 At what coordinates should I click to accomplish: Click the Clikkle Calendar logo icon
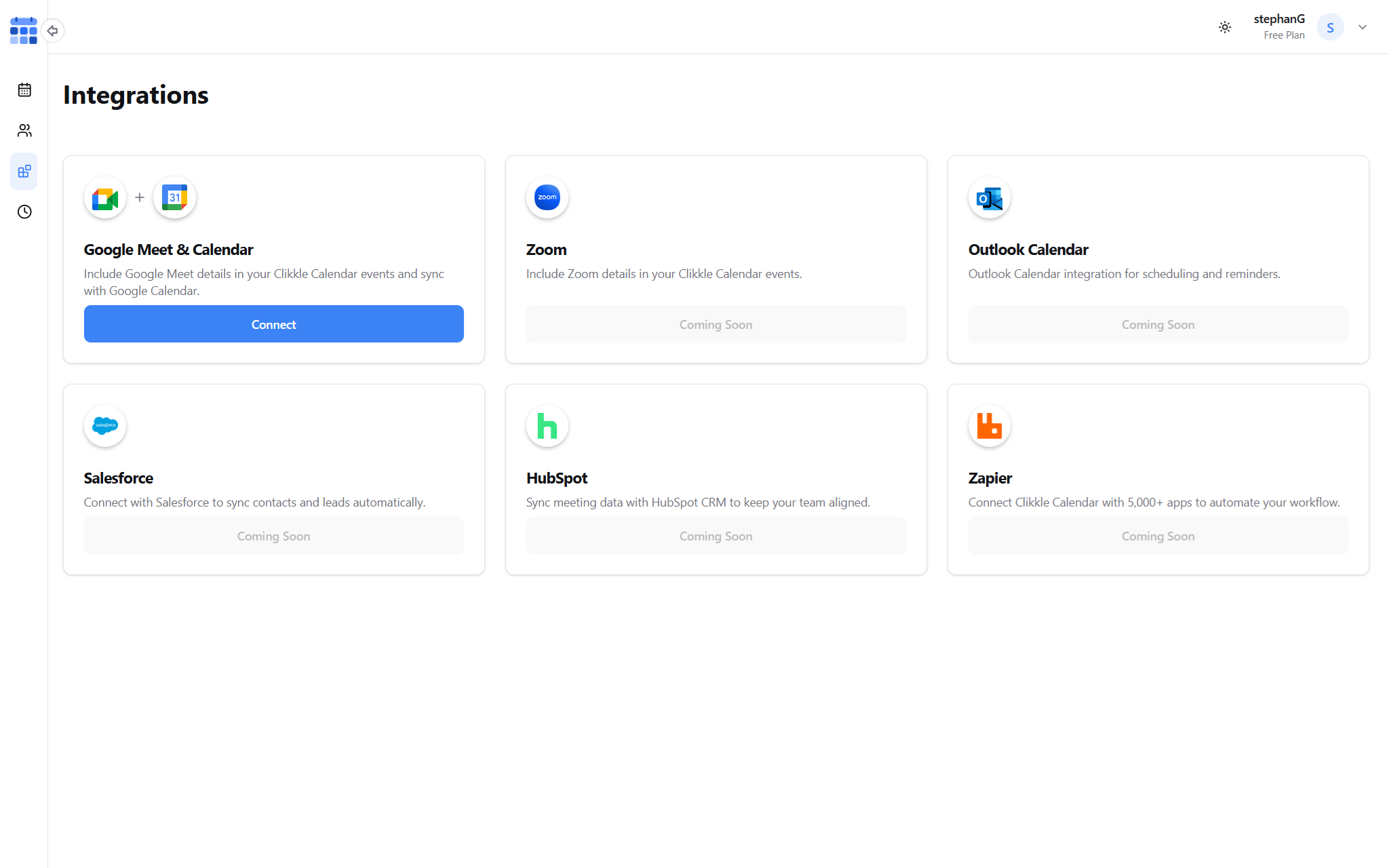(x=24, y=31)
